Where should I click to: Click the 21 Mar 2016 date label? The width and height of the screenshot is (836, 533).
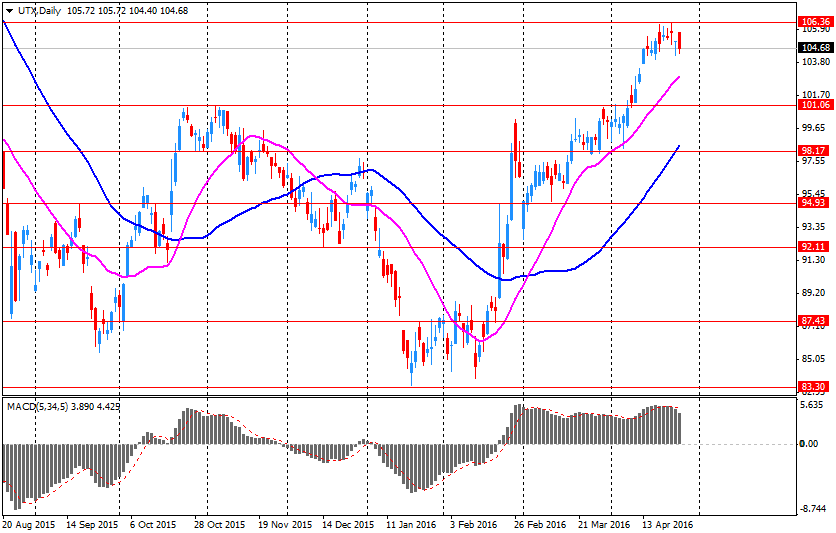pyautogui.click(x=604, y=524)
